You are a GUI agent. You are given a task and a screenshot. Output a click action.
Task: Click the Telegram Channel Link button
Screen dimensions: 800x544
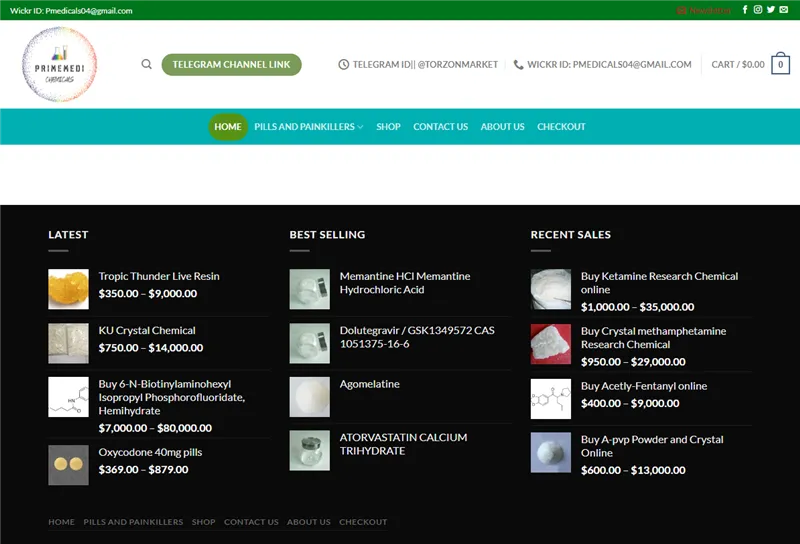(x=231, y=64)
